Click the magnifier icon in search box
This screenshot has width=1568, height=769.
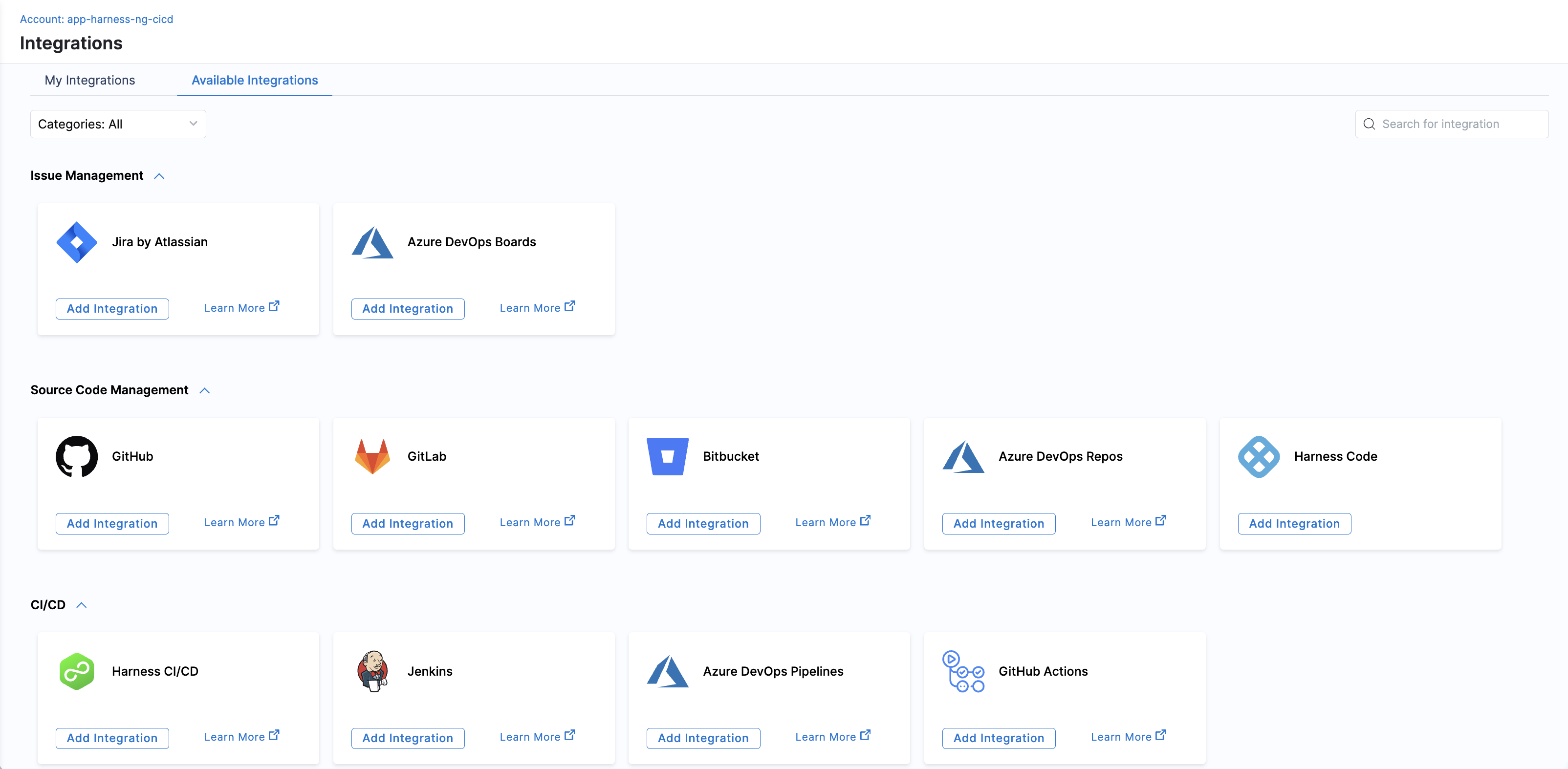[x=1369, y=124]
